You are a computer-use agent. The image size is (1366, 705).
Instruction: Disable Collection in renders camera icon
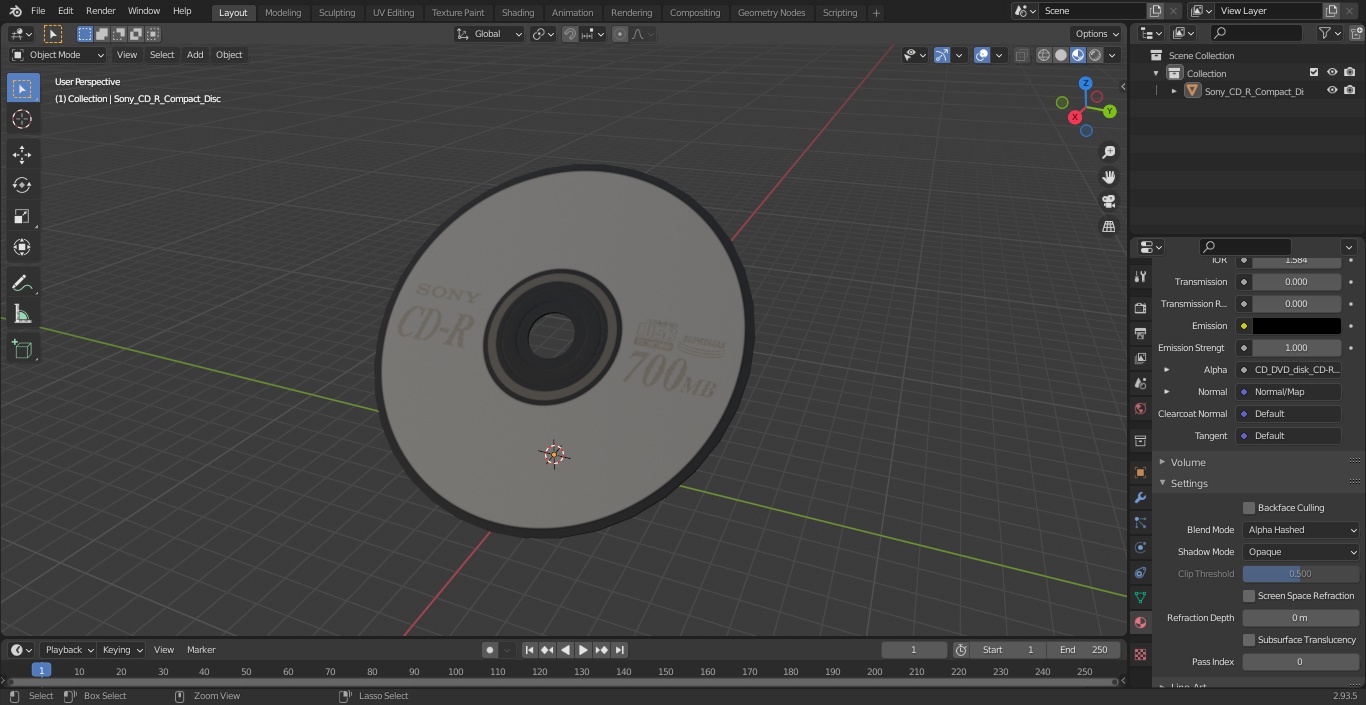click(x=1350, y=73)
